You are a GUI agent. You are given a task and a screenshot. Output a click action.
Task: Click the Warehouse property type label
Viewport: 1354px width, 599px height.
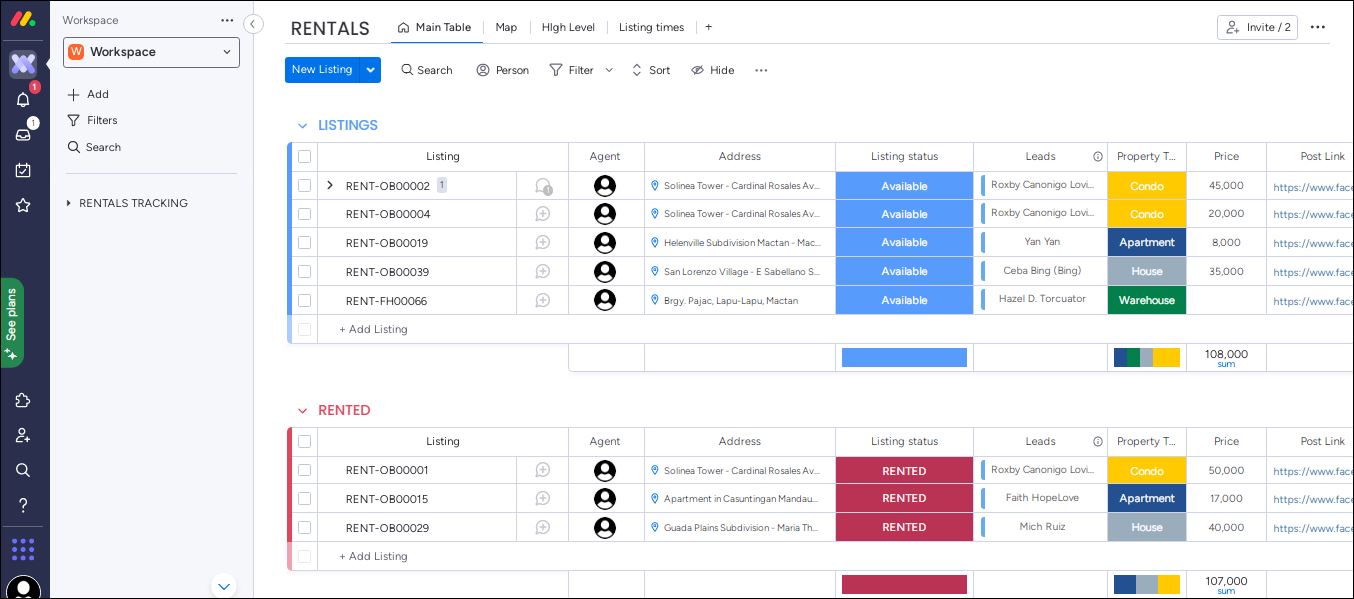click(x=1147, y=300)
